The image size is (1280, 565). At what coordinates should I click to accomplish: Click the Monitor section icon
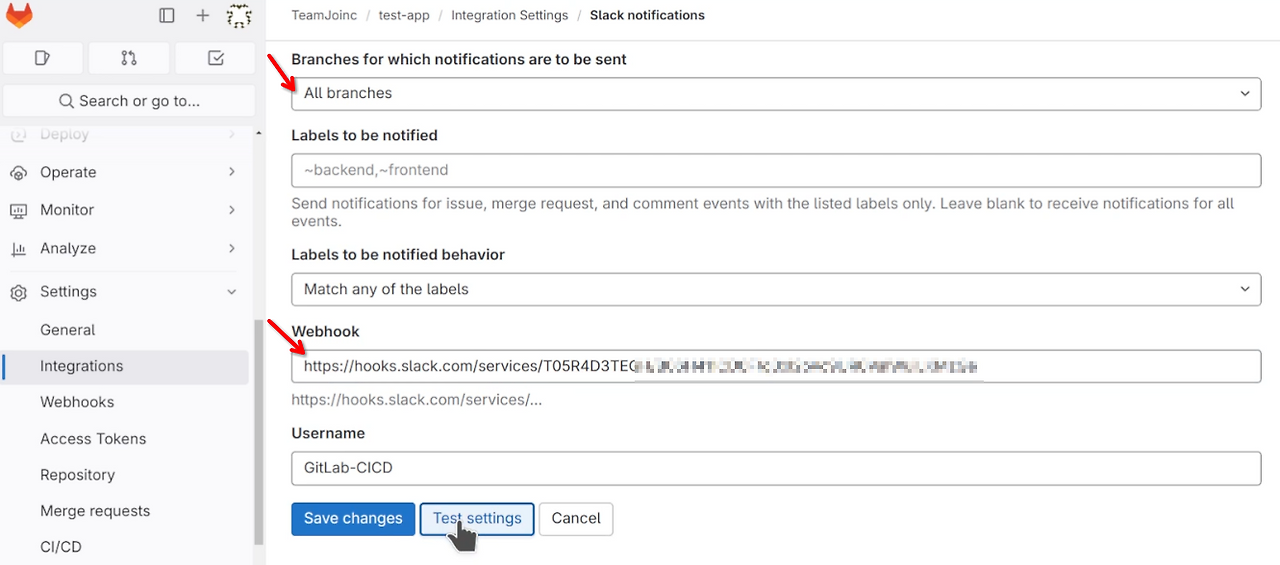(x=18, y=210)
